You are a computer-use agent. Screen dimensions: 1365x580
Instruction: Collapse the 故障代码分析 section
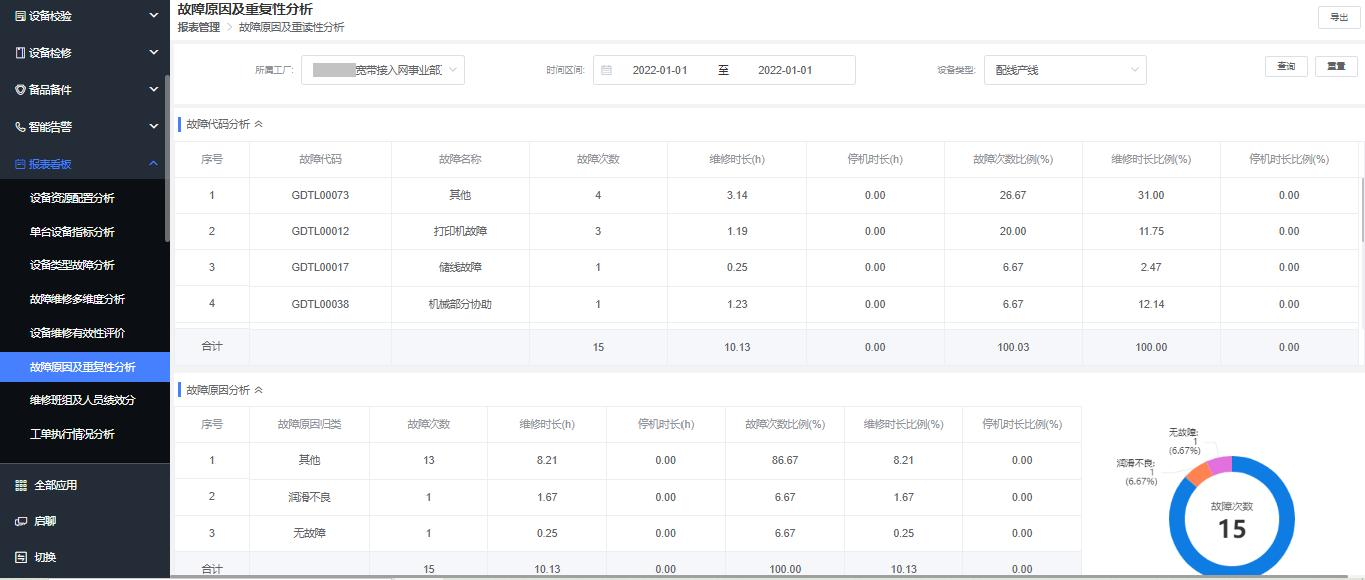tap(259, 124)
